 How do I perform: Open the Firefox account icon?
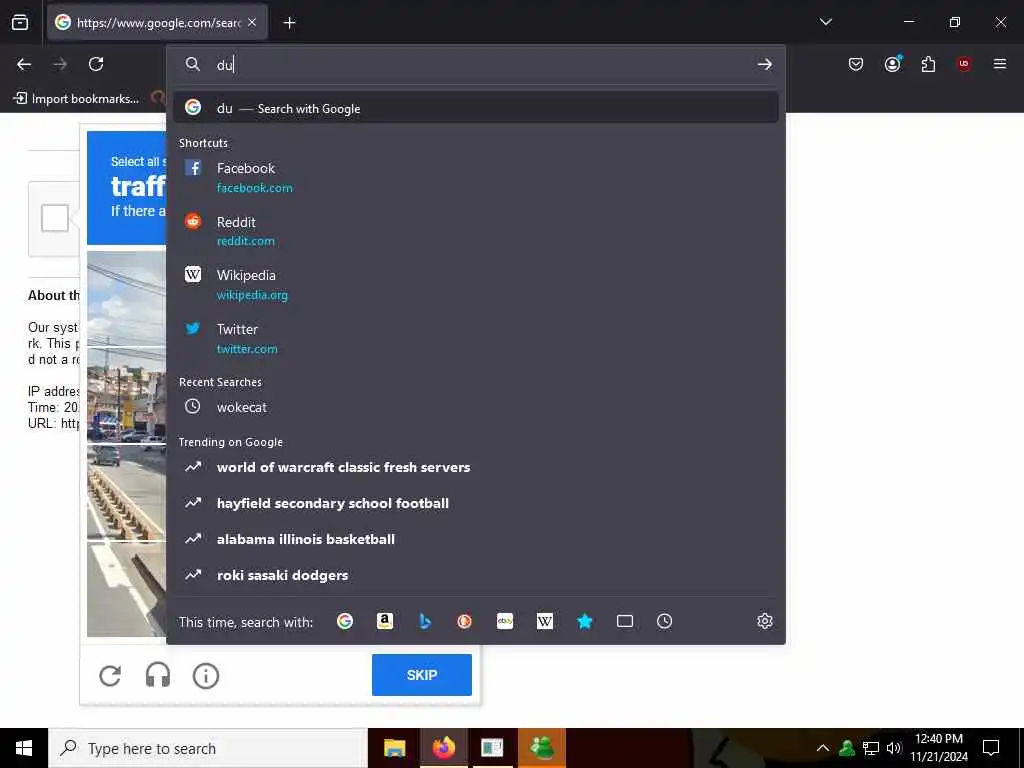[x=892, y=64]
